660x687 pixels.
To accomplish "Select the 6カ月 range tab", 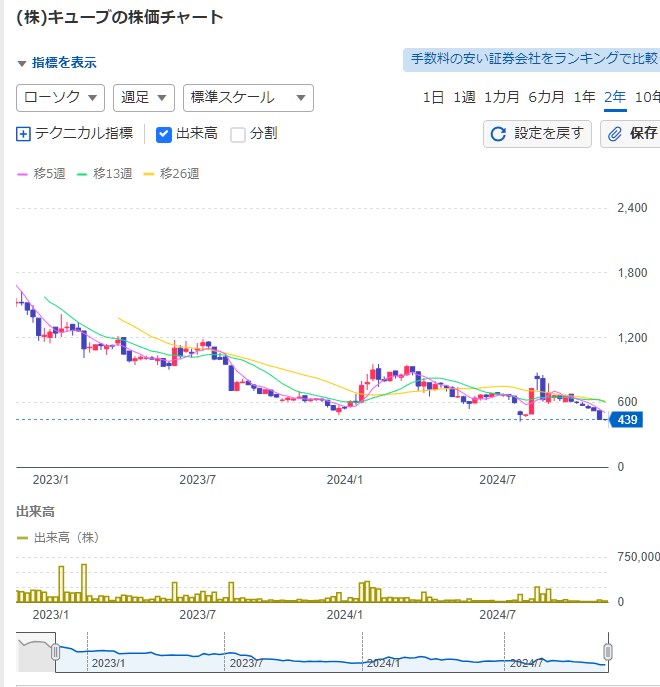I will pos(546,97).
